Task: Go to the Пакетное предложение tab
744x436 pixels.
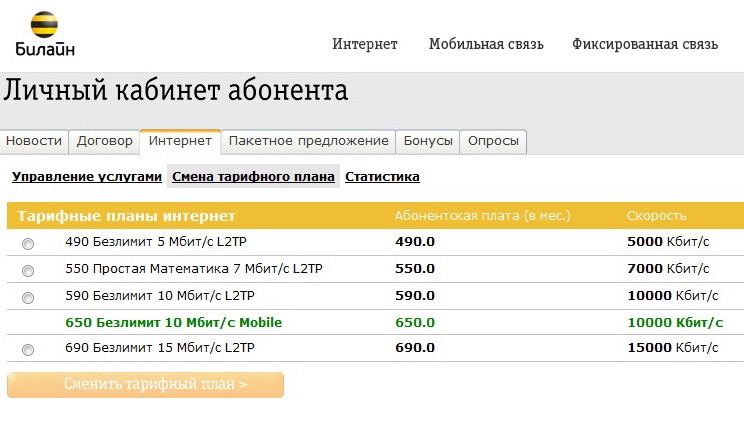Action: pos(308,141)
